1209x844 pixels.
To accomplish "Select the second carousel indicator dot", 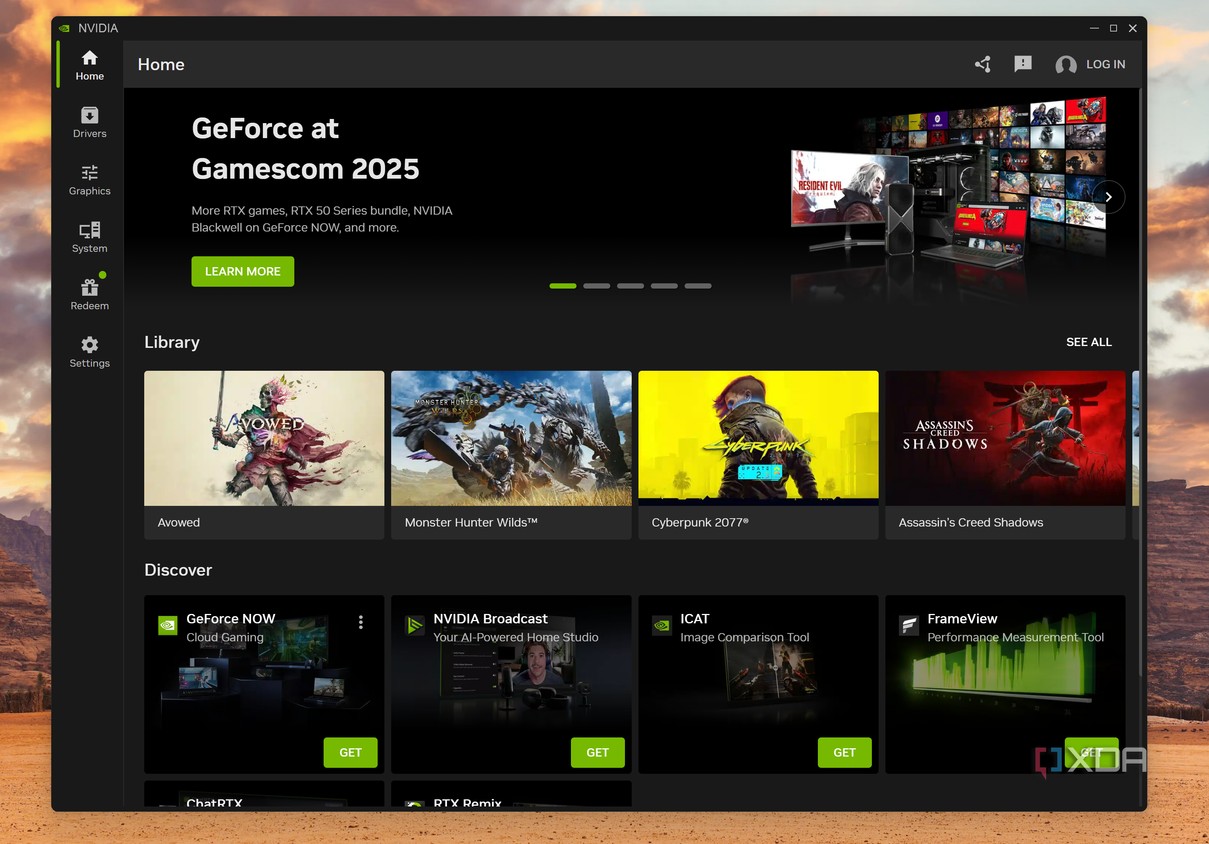I will click(596, 285).
